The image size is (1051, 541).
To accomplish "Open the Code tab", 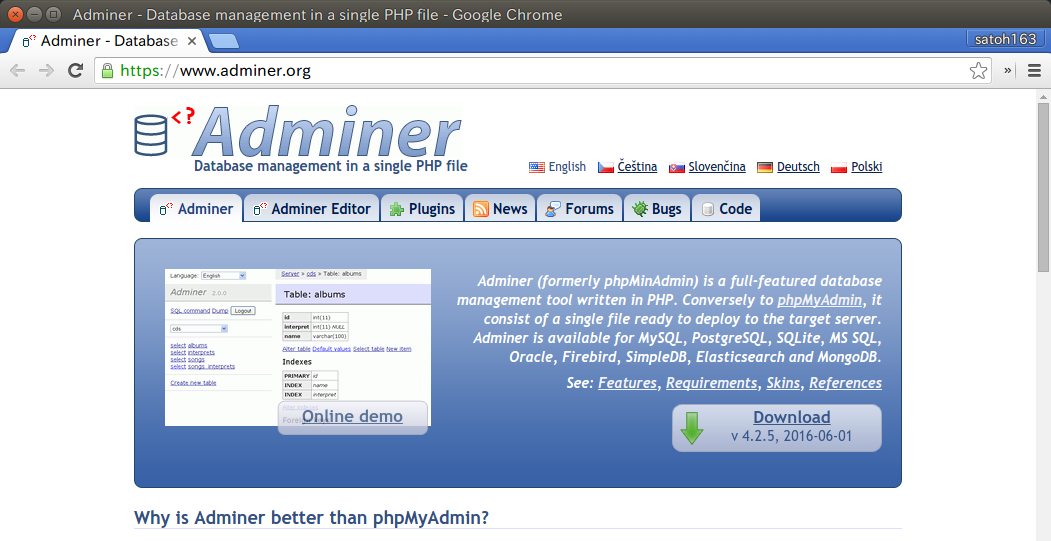I will pos(726,208).
